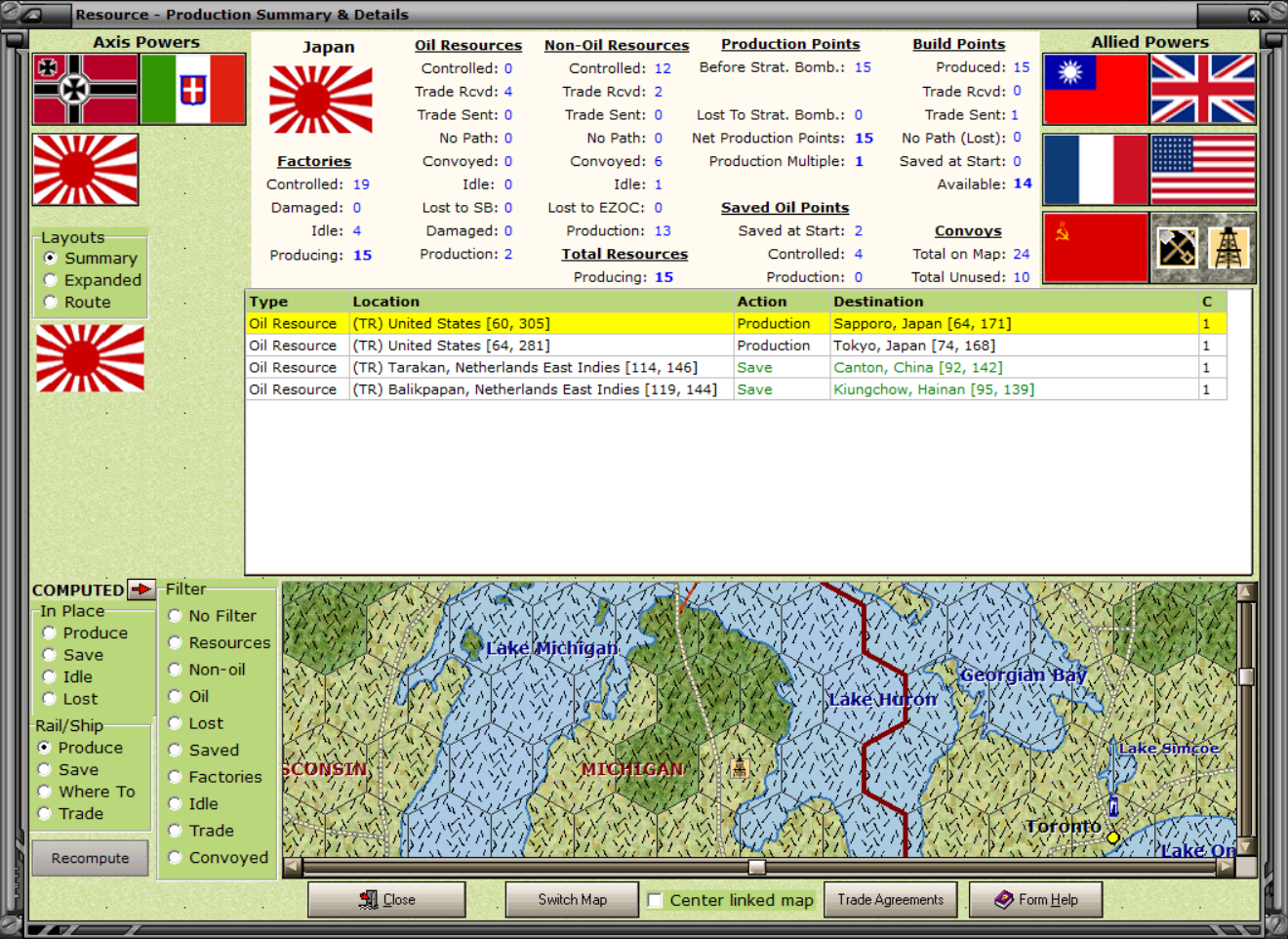Open Trade Agreements
Viewport: 1288px width, 939px height.
pos(890,899)
